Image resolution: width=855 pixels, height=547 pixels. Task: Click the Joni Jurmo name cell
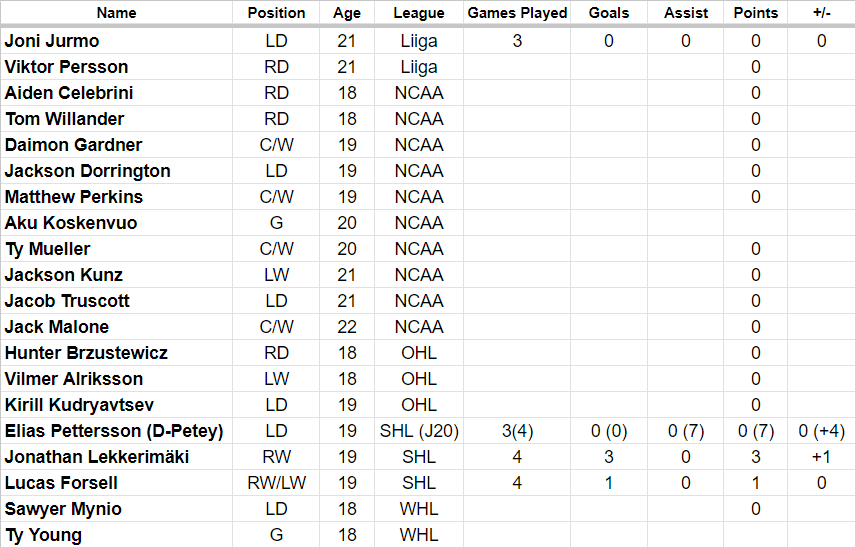(52, 41)
